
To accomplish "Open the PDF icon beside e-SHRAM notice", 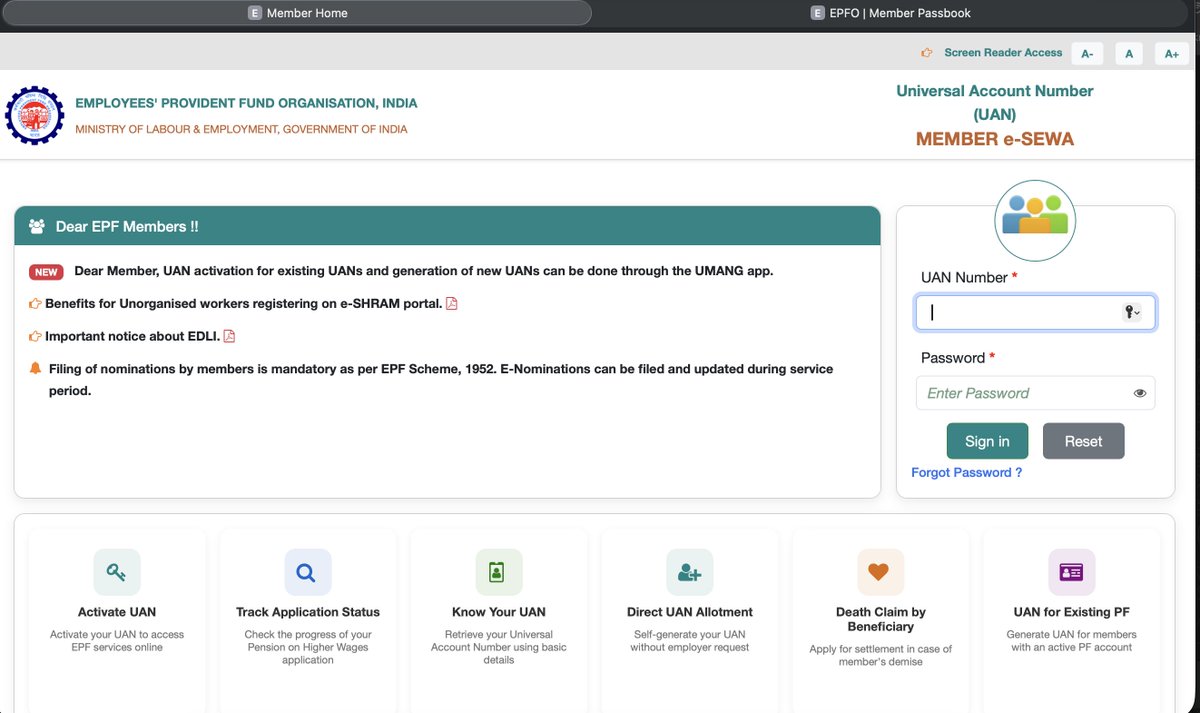I will (451, 303).
